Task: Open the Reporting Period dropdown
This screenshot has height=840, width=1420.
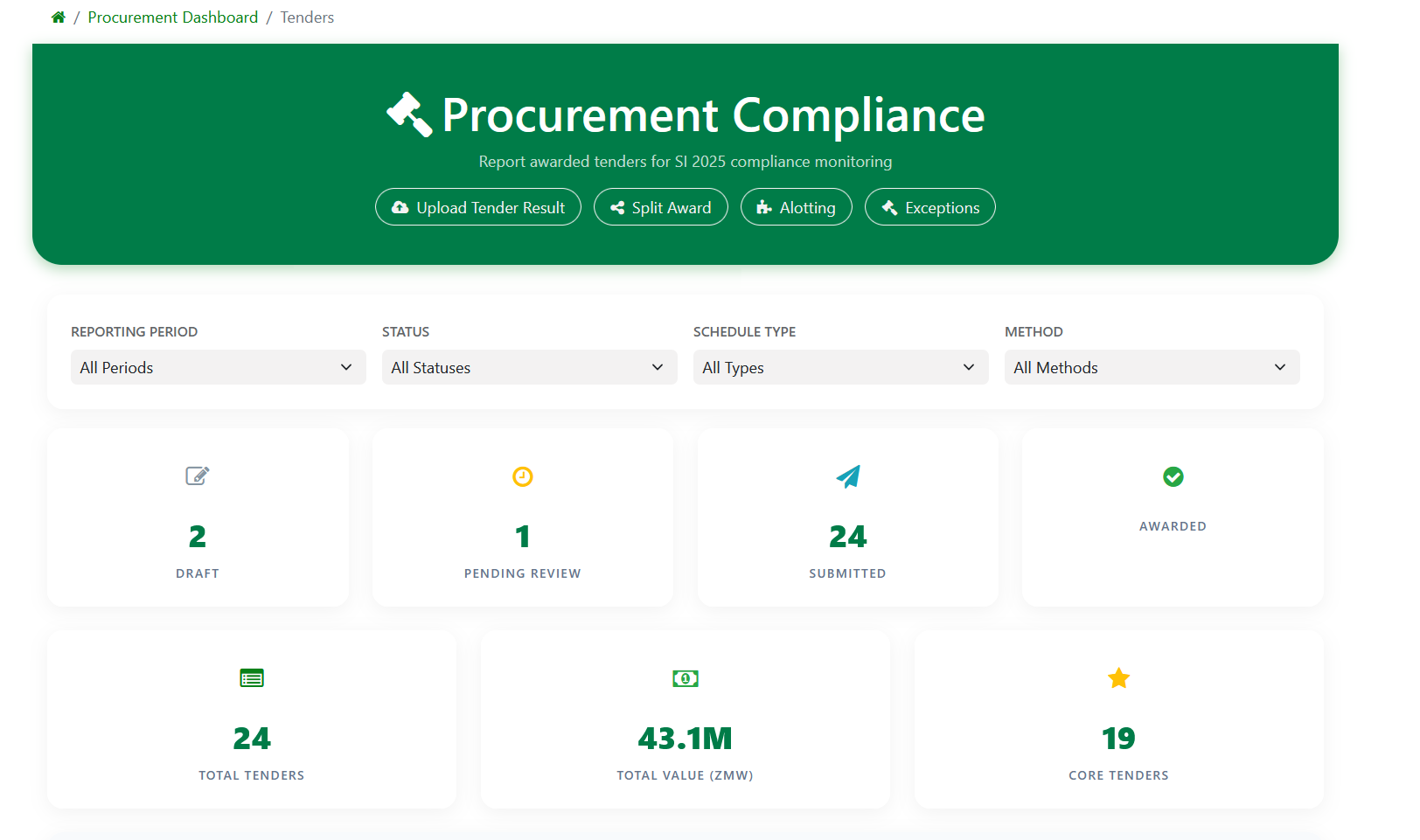Action: pyautogui.click(x=218, y=367)
